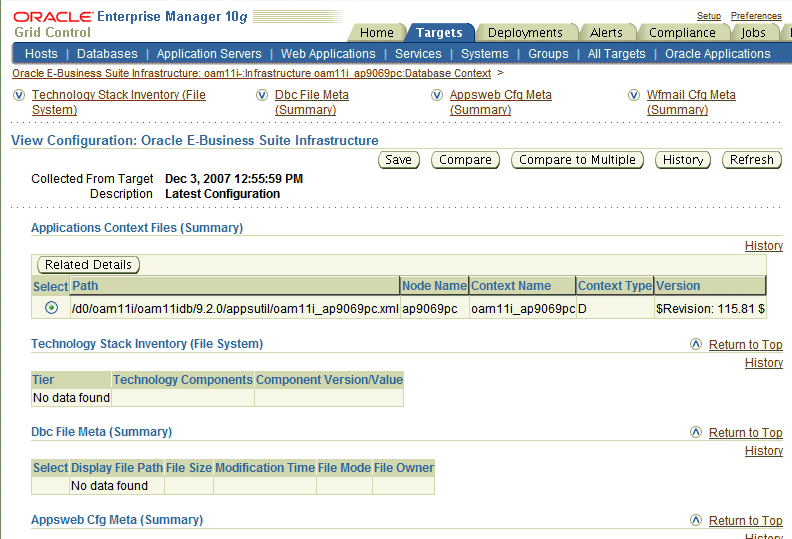Viewport: 792px width, 539px height.
Task: Click Return to Top in Dbc File Meta section
Action: (x=746, y=433)
